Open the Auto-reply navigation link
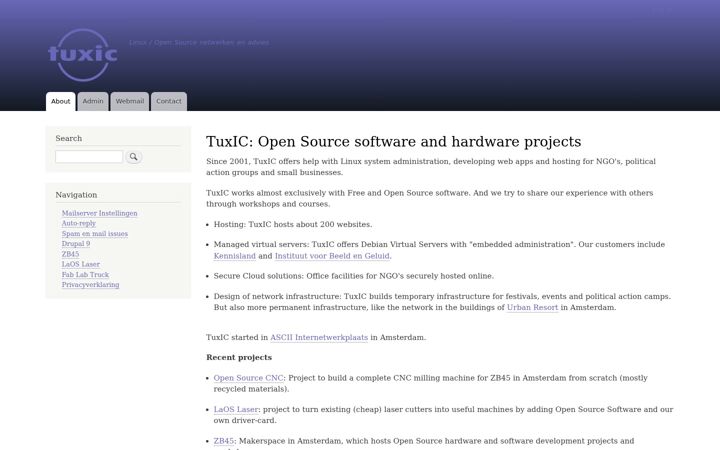The image size is (720, 450). click(x=79, y=223)
